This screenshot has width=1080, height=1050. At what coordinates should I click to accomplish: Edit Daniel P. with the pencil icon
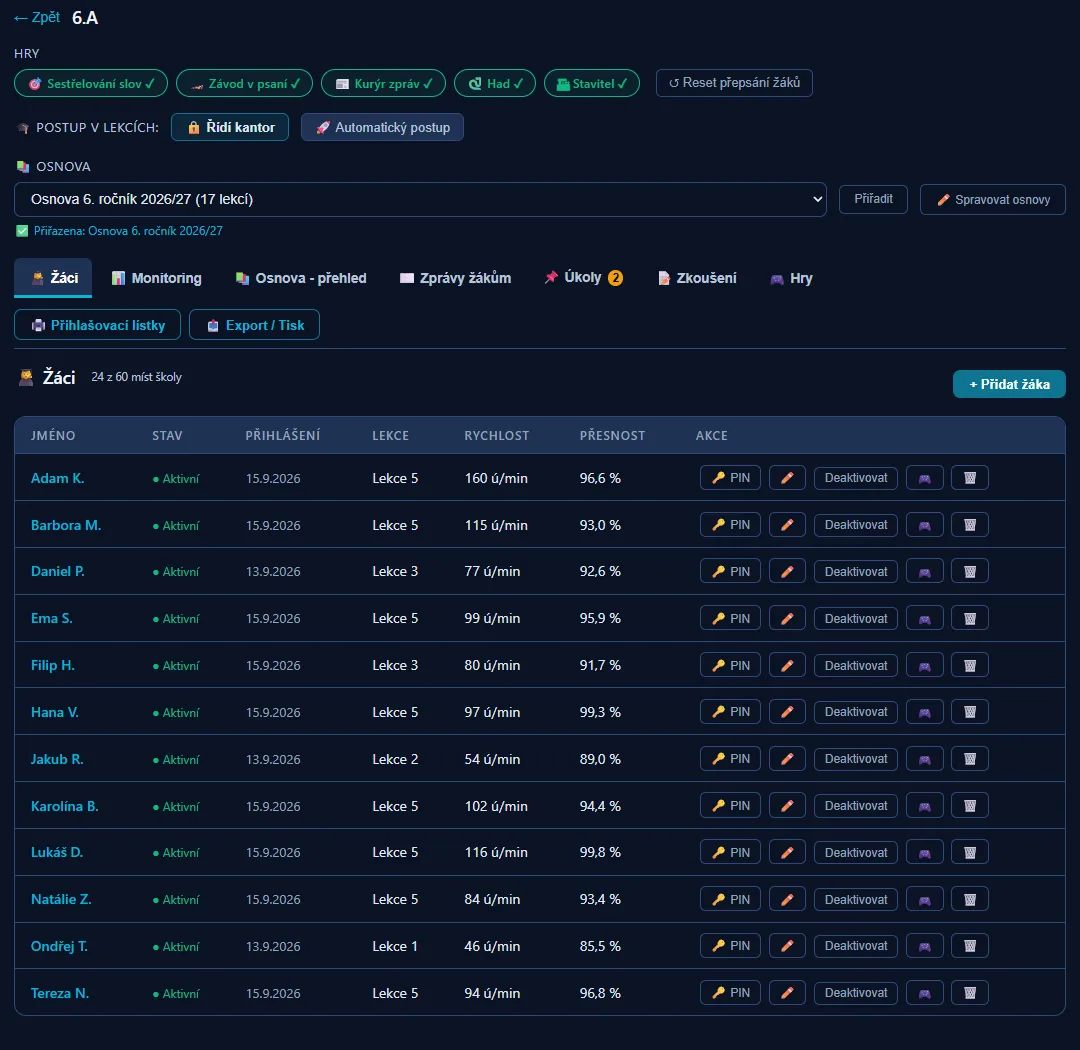click(x=787, y=572)
